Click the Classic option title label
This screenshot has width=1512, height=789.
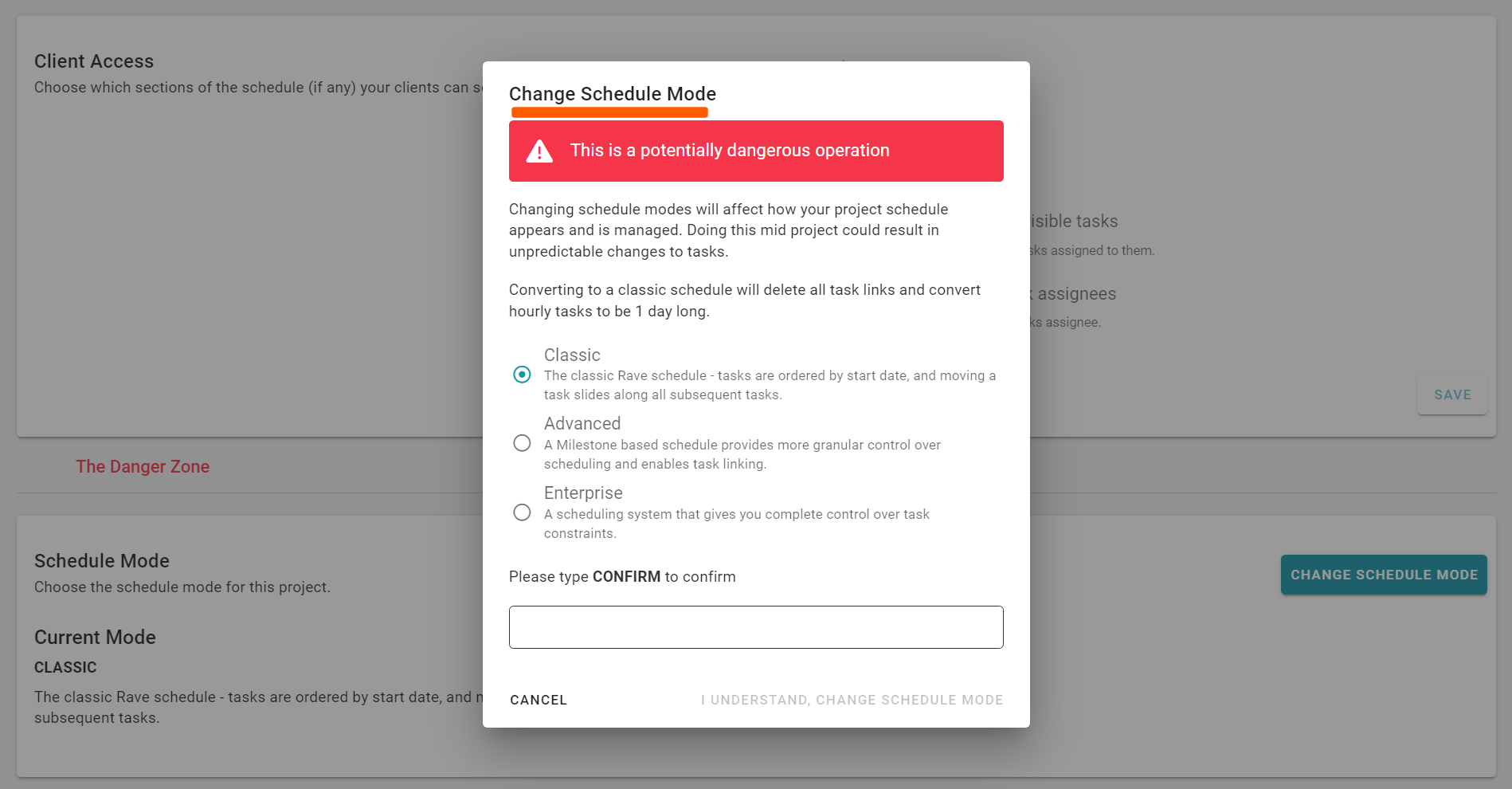[x=572, y=355]
